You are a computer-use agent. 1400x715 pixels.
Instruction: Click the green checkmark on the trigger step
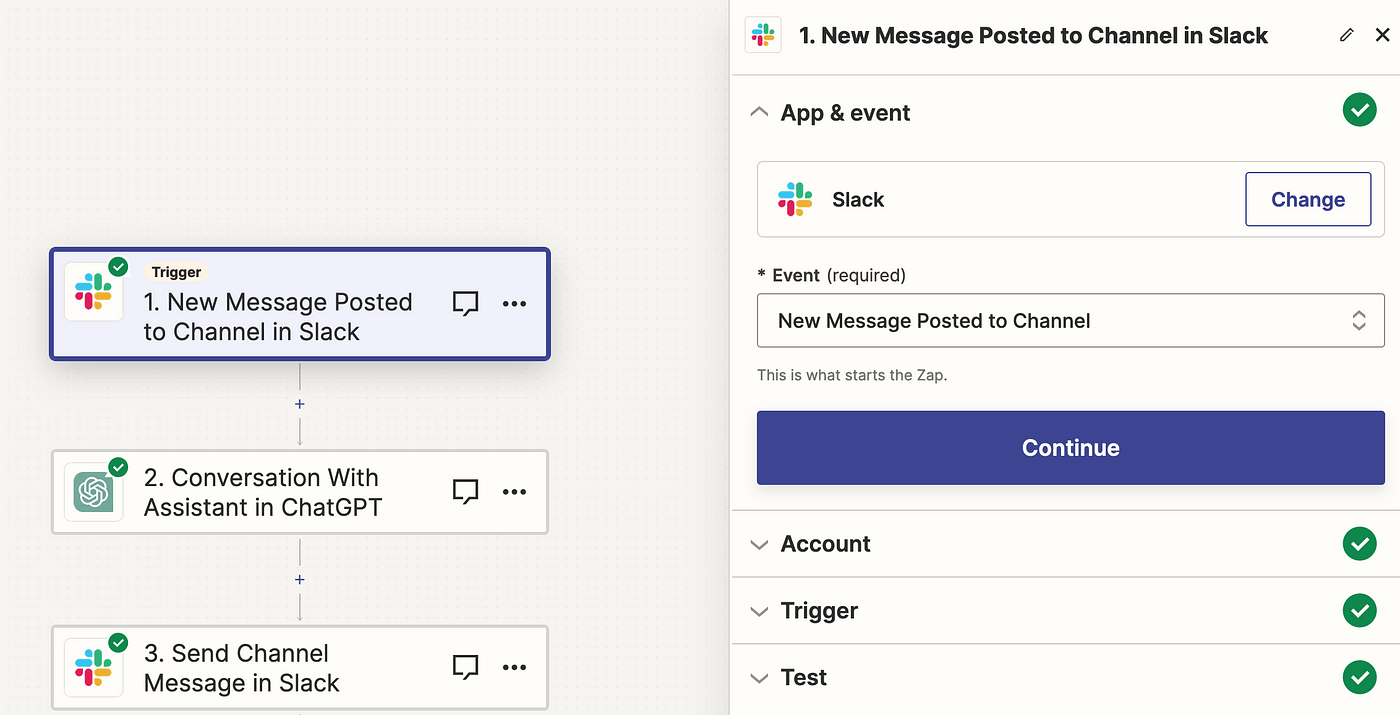point(118,267)
